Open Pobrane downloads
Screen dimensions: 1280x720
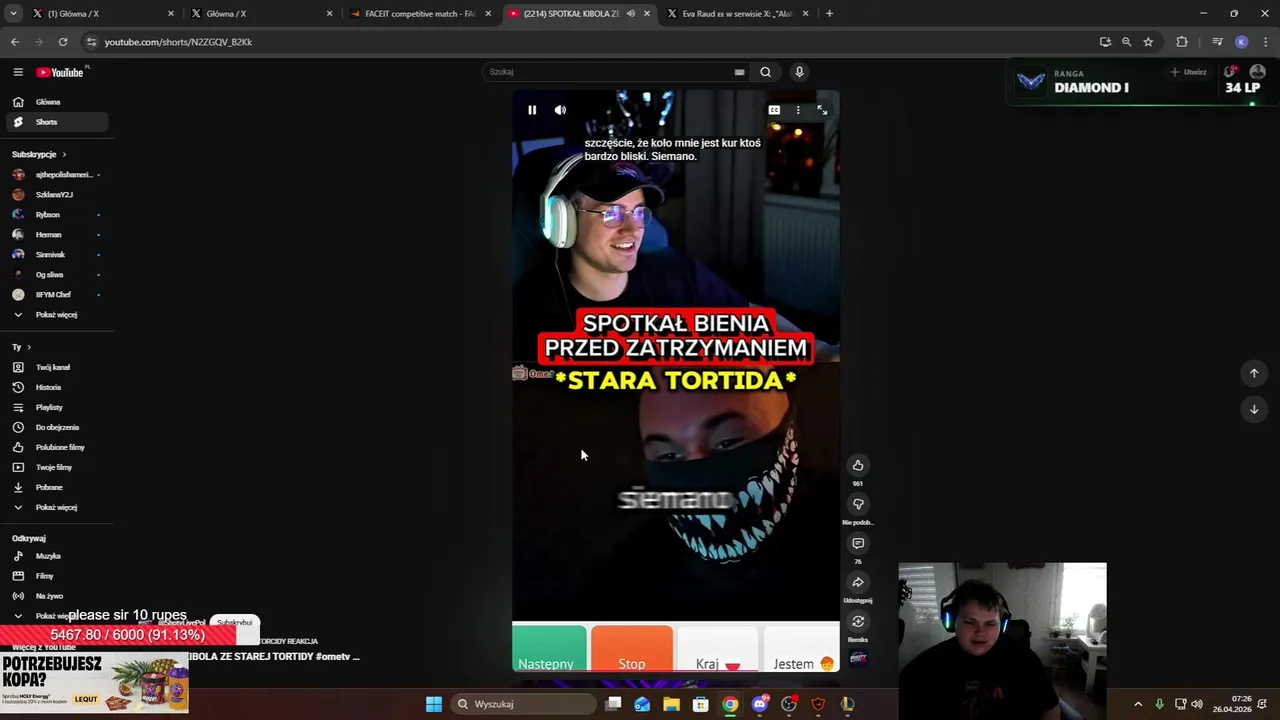pyautogui.click(x=56, y=487)
